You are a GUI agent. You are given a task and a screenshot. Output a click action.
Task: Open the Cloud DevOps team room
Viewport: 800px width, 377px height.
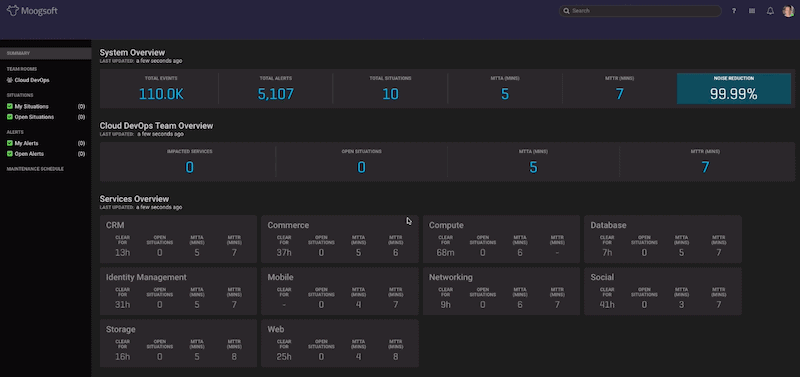32,80
